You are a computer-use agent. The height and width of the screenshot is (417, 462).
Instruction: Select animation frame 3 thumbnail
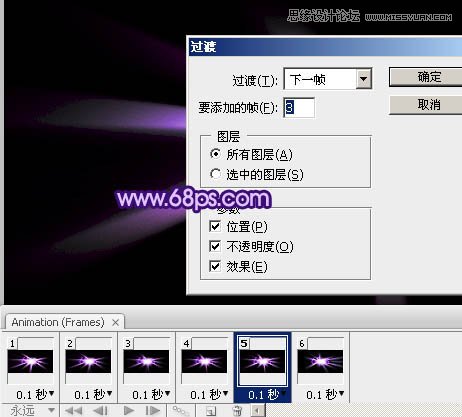[x=146, y=361]
